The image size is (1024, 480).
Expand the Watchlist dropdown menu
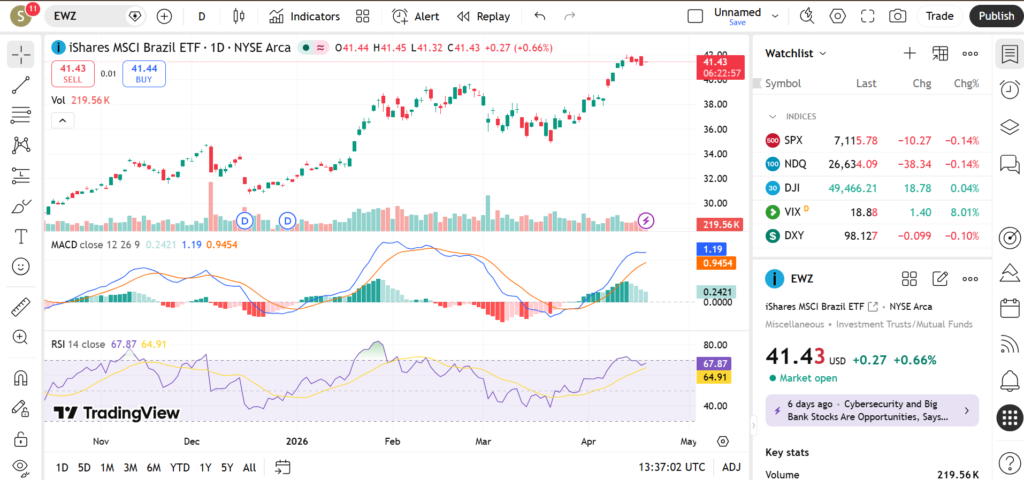tap(796, 53)
